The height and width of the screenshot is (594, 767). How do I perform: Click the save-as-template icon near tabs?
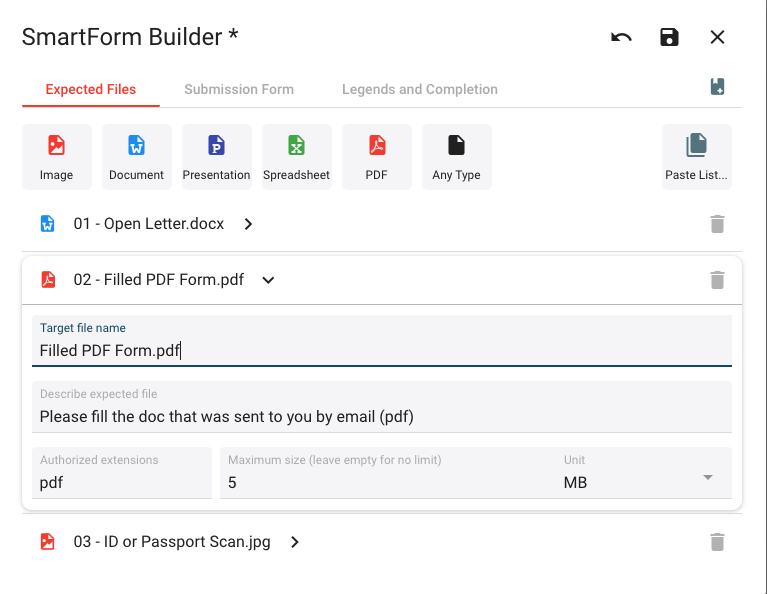(x=717, y=87)
